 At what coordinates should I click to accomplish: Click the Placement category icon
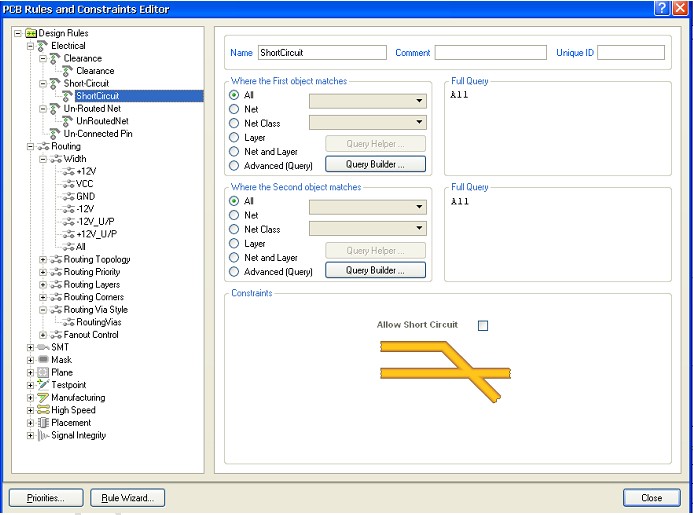coord(43,423)
